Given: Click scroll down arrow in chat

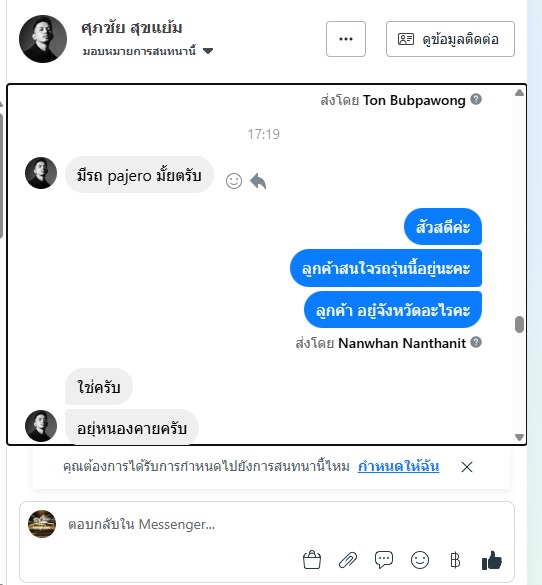Looking at the screenshot, I should click(x=519, y=437).
